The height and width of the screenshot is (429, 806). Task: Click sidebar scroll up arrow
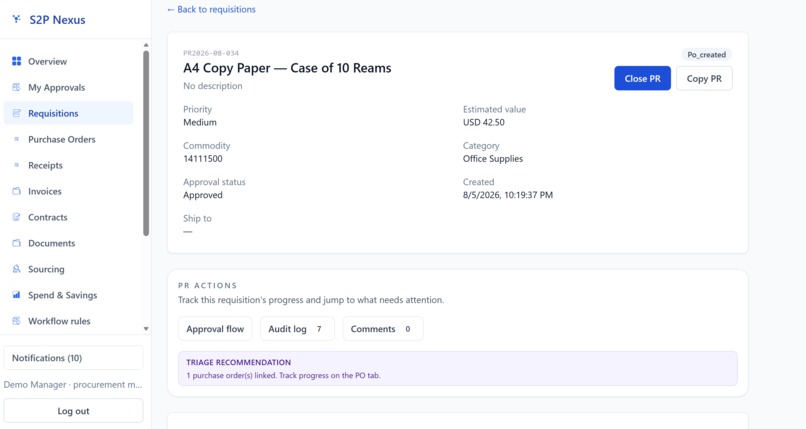click(x=146, y=45)
